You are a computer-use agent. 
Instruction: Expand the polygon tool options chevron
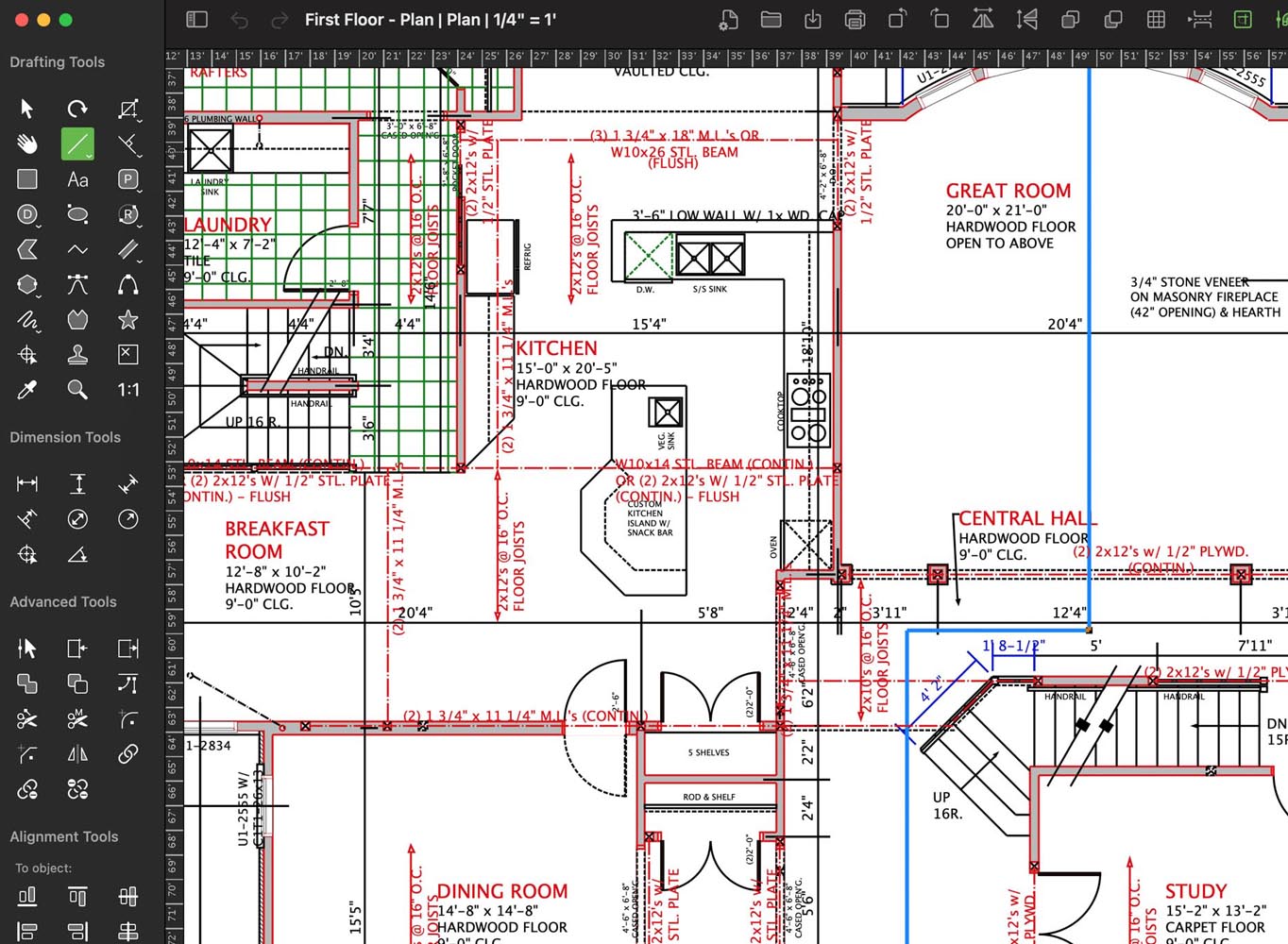(x=40, y=295)
